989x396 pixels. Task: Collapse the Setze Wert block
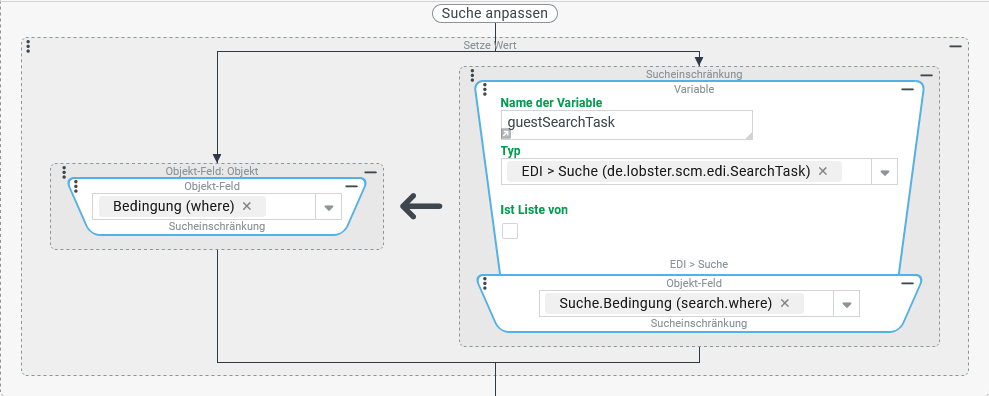click(x=956, y=46)
